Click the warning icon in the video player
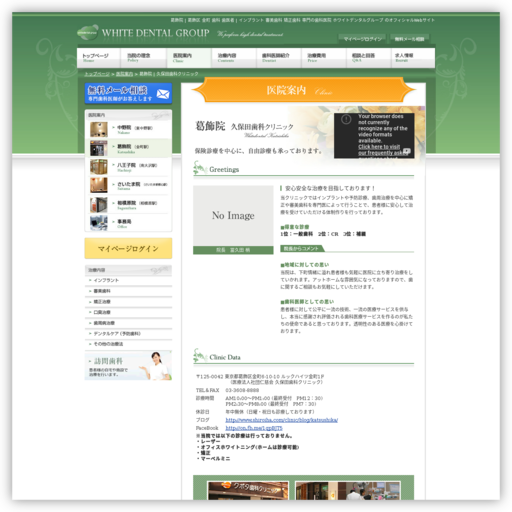Screen dimensions: 512x512 [x=346, y=119]
